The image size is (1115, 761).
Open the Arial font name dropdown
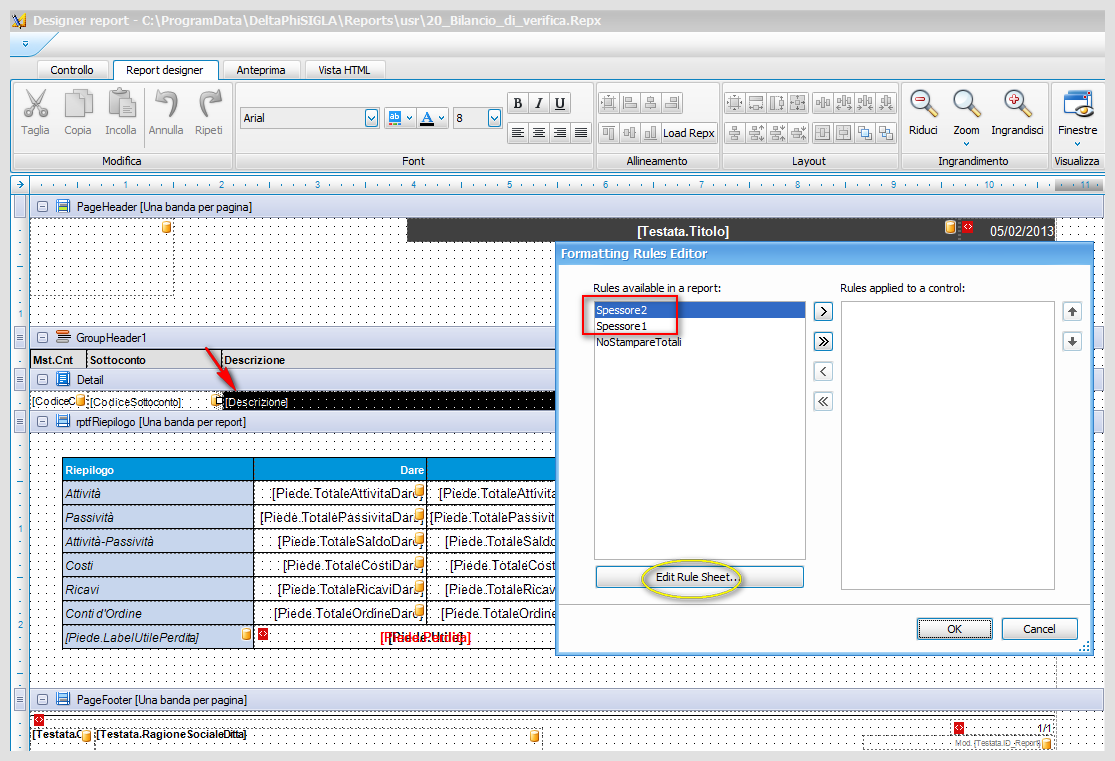(x=371, y=118)
